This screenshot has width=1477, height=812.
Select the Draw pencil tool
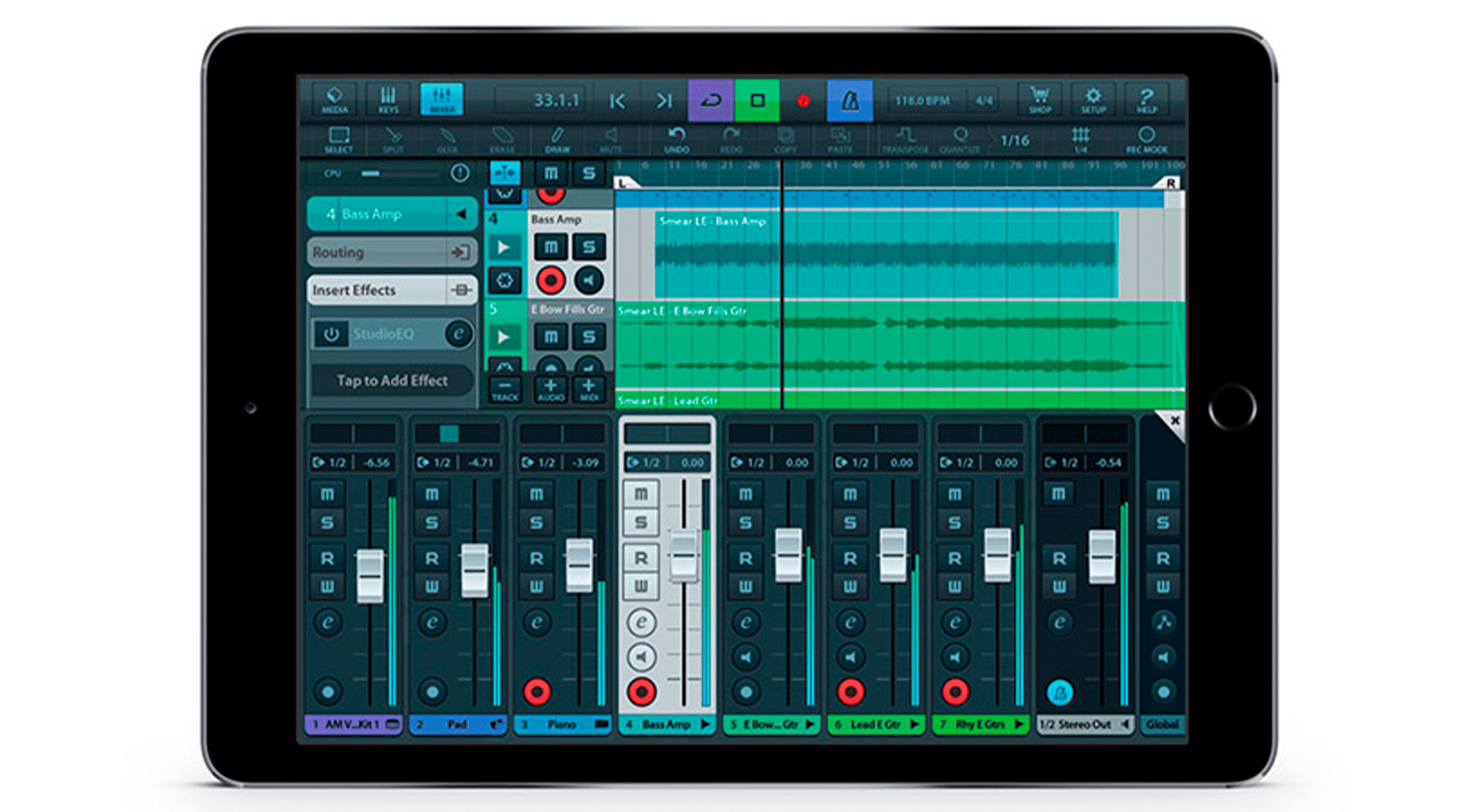556,140
